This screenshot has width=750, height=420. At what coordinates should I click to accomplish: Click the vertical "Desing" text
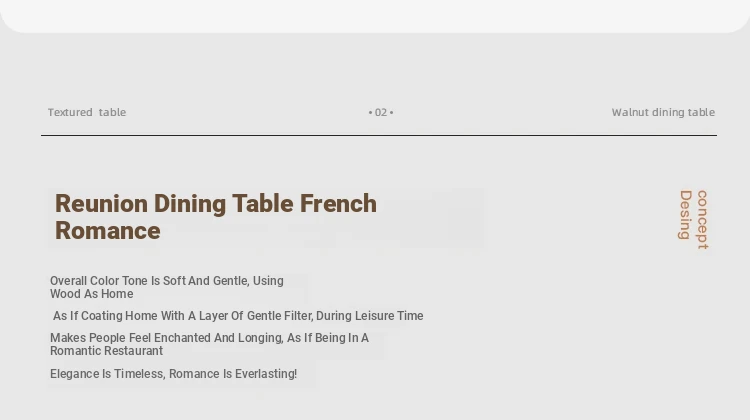pos(685,215)
